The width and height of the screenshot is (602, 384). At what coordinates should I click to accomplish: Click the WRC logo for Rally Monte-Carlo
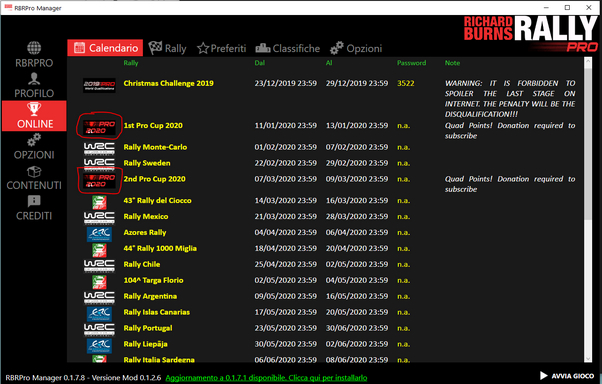pos(99,148)
